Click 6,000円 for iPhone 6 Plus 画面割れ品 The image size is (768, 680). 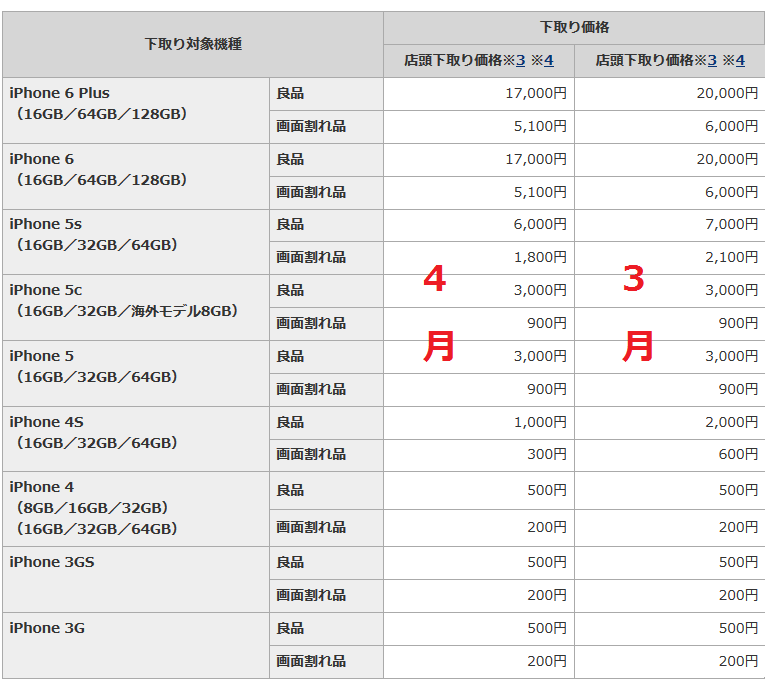pos(732,127)
